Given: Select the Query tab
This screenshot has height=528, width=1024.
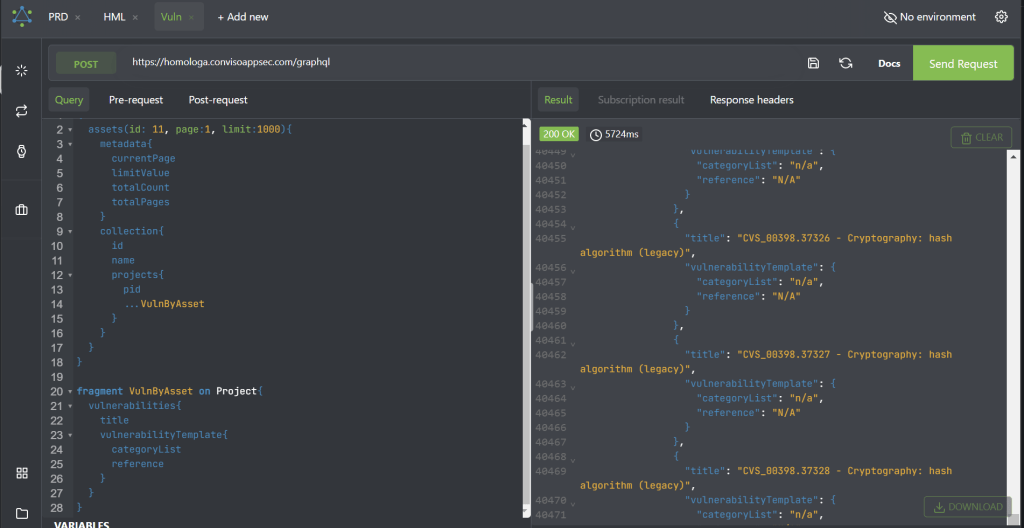Looking at the screenshot, I should pyautogui.click(x=69, y=100).
